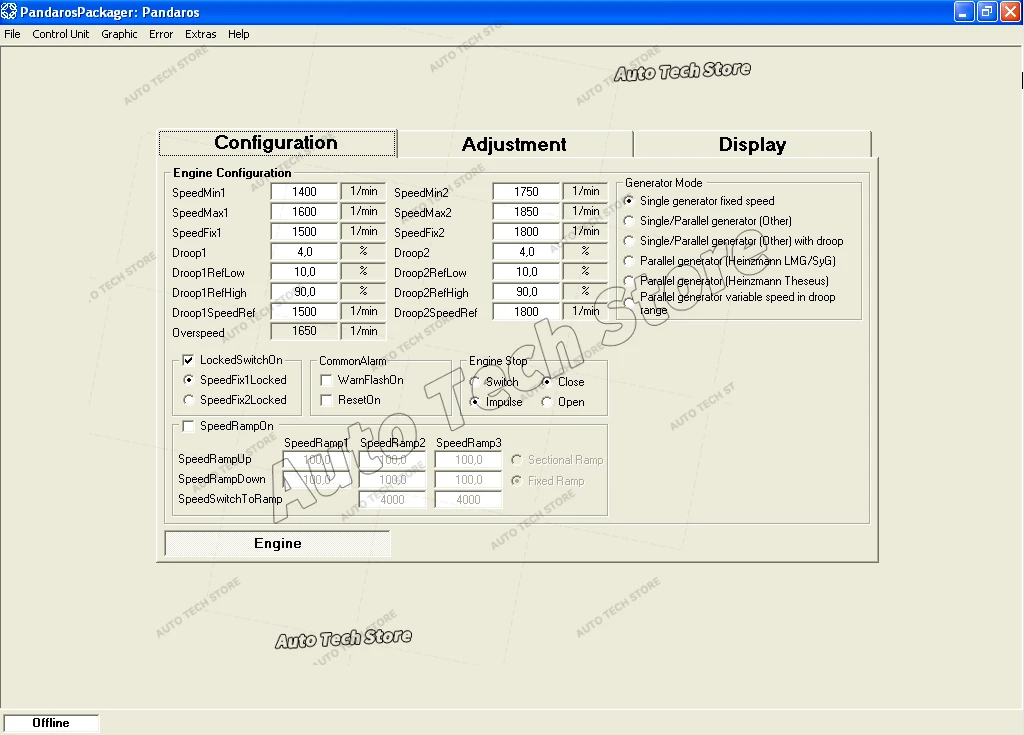The image size is (1024, 735).
Task: Enable the ResetOn checkbox
Action: pyautogui.click(x=326, y=400)
